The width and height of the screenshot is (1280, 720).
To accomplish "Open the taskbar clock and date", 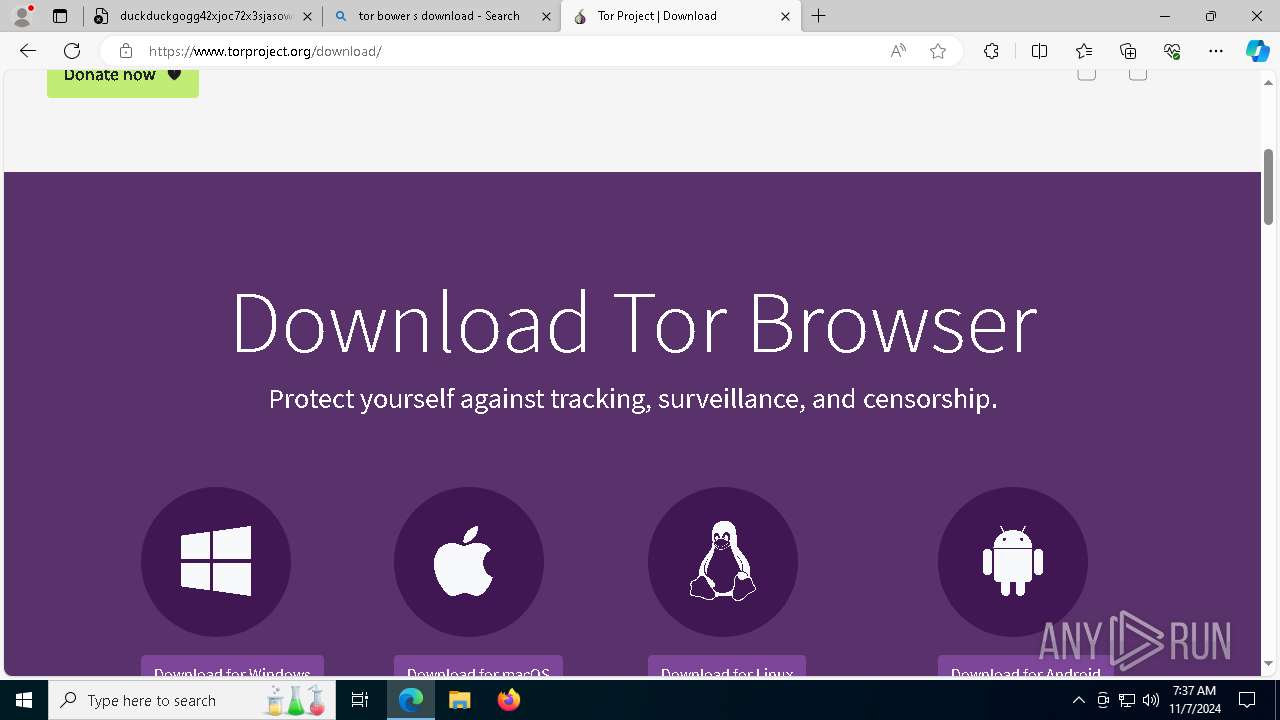I will (1194, 700).
